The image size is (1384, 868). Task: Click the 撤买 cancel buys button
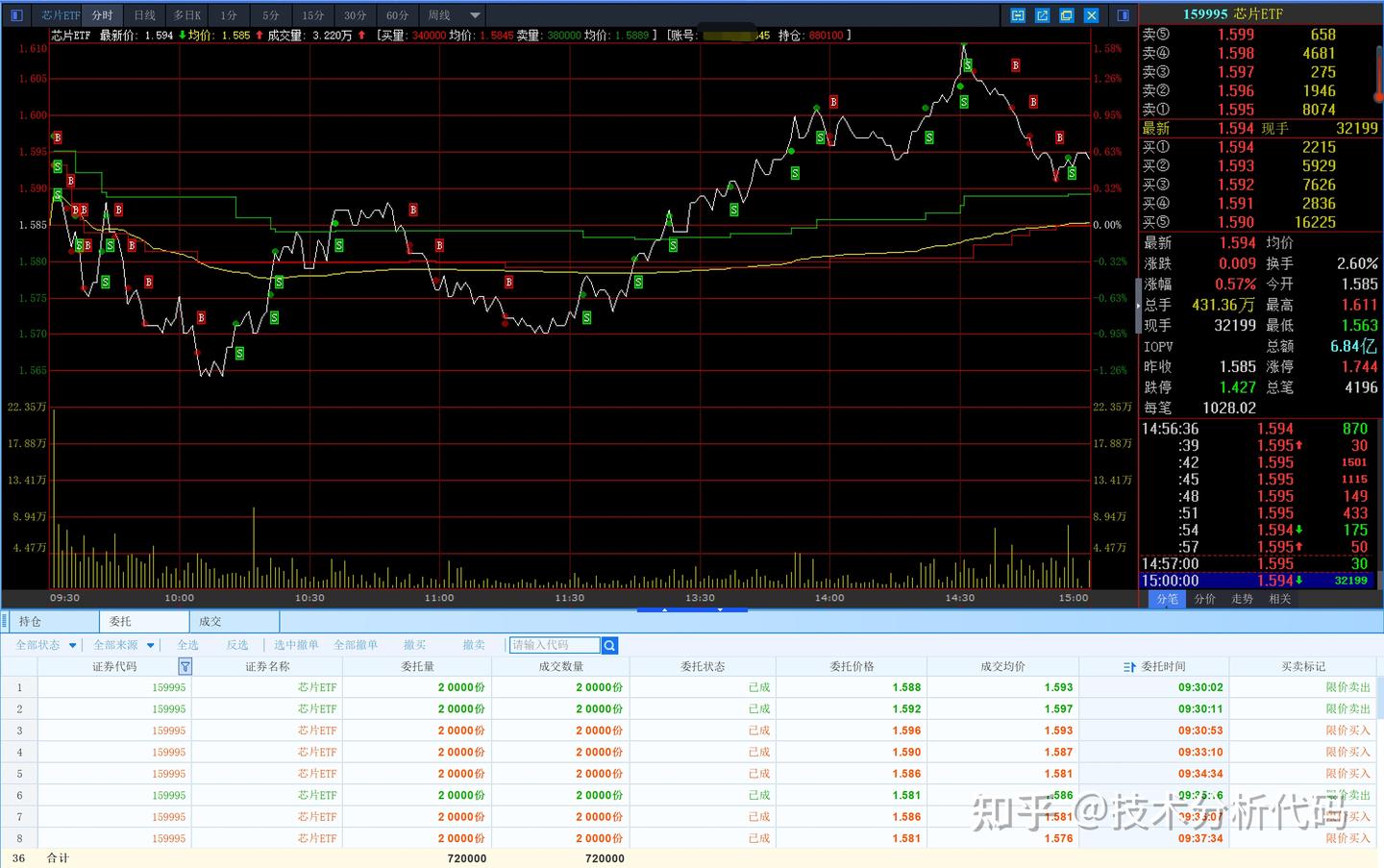click(415, 645)
